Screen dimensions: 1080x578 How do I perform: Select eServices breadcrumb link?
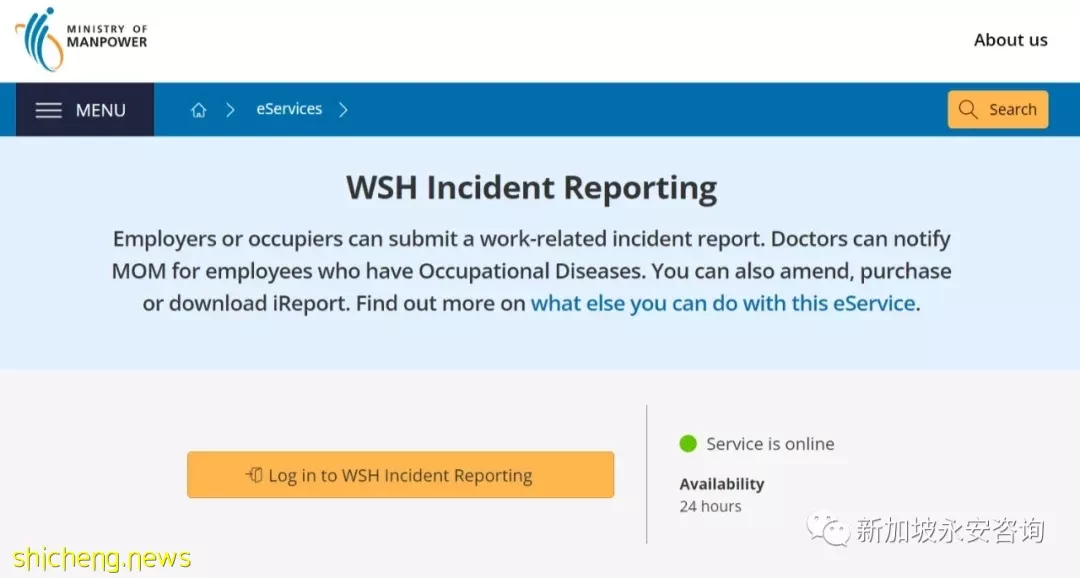(x=289, y=109)
